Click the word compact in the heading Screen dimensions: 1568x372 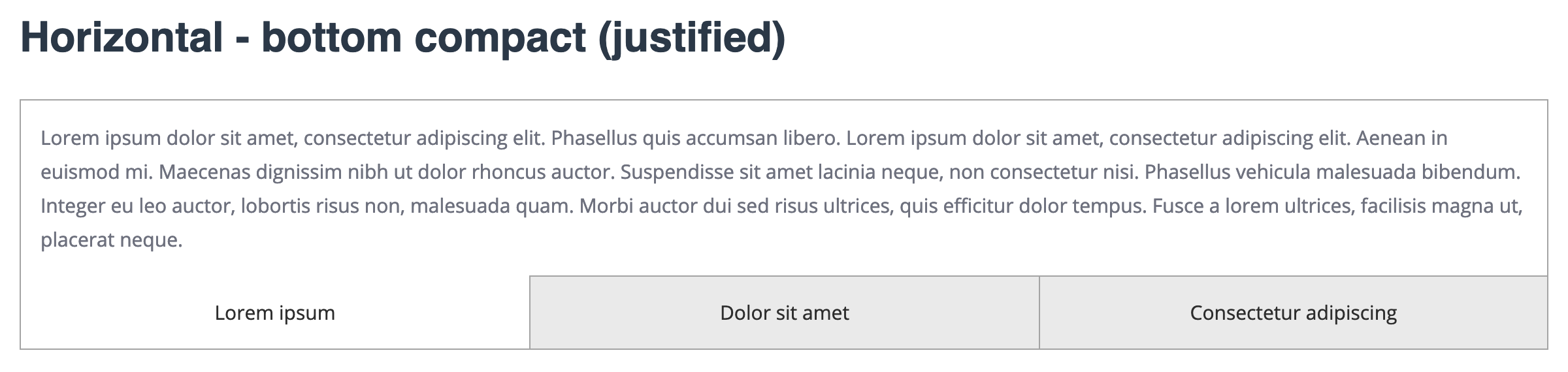click(500, 37)
